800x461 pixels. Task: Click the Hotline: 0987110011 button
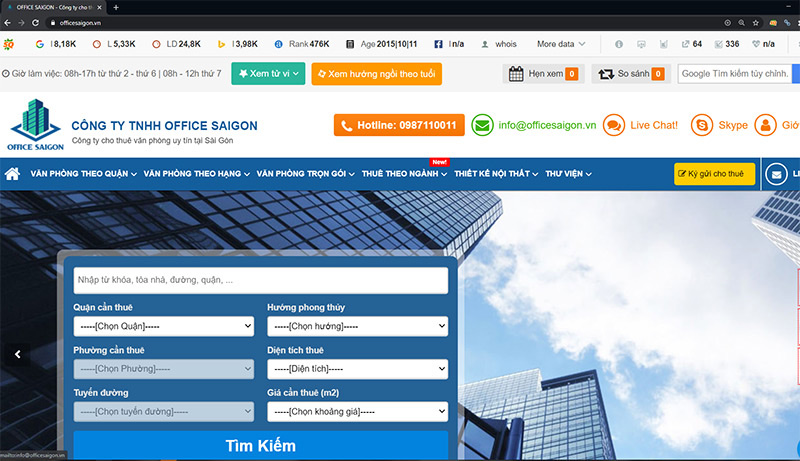click(399, 125)
